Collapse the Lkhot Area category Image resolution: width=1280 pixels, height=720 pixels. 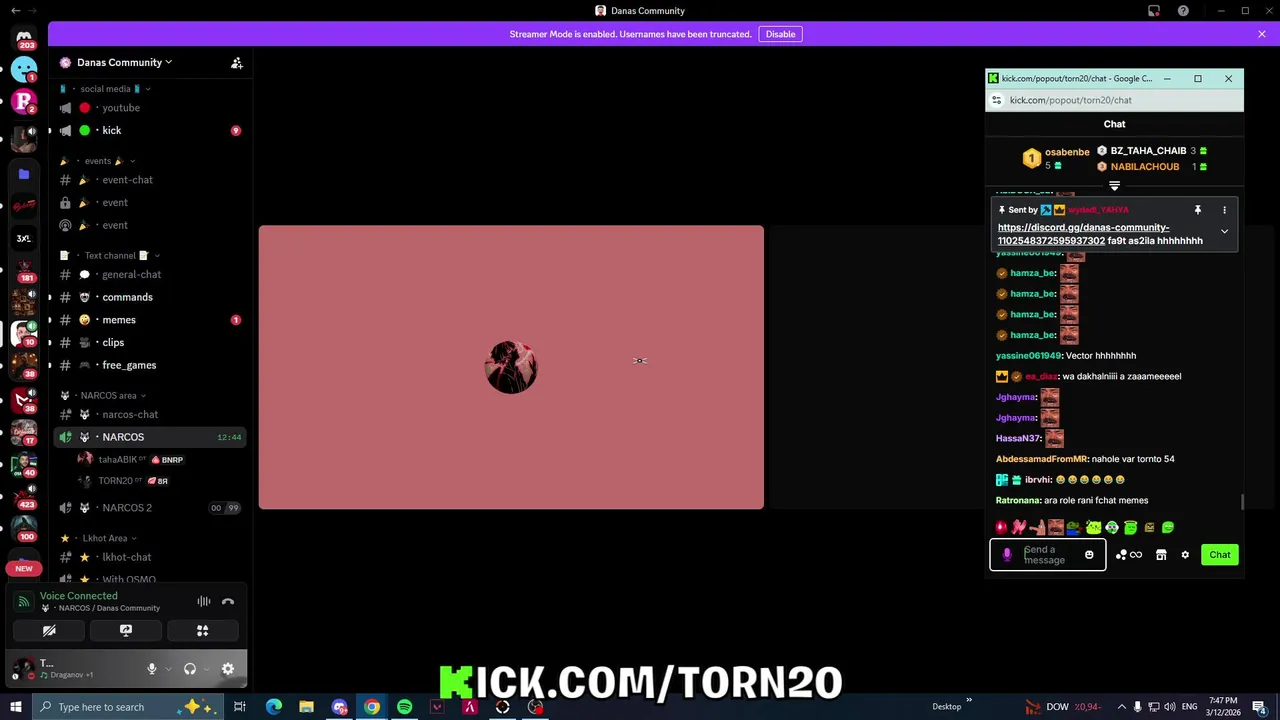[99, 538]
